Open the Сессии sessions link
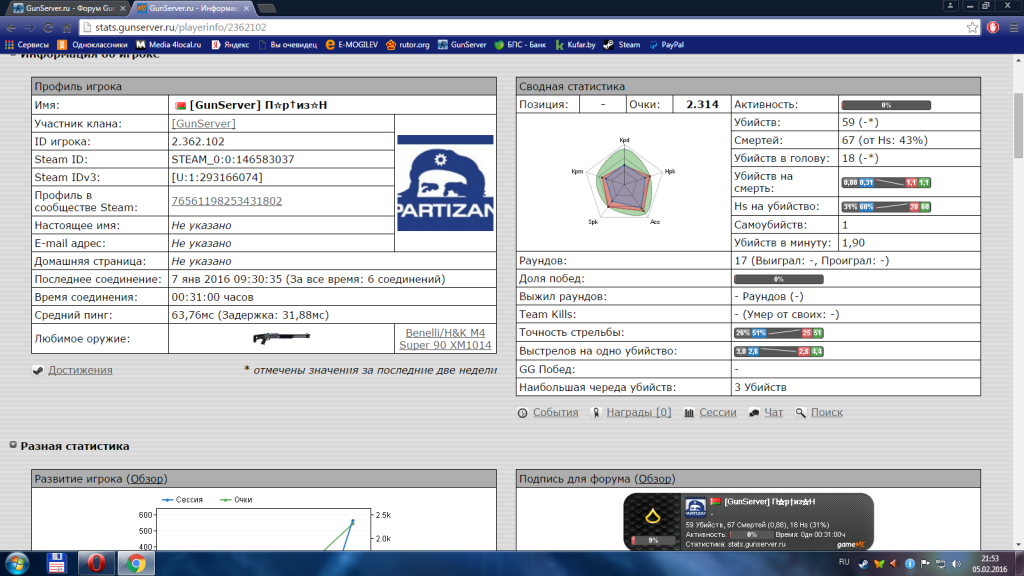The image size is (1024, 576). pos(717,412)
